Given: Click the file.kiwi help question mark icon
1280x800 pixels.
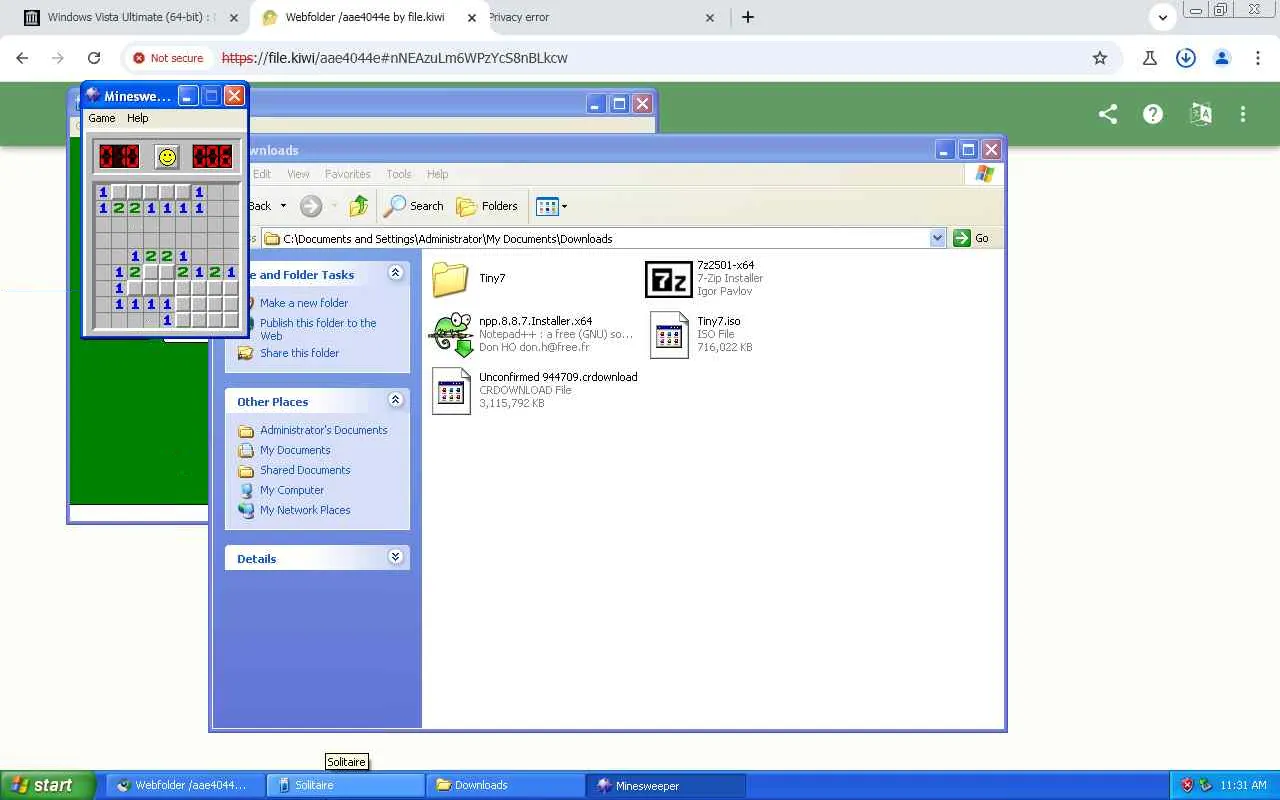Looking at the screenshot, I should click(x=1153, y=114).
